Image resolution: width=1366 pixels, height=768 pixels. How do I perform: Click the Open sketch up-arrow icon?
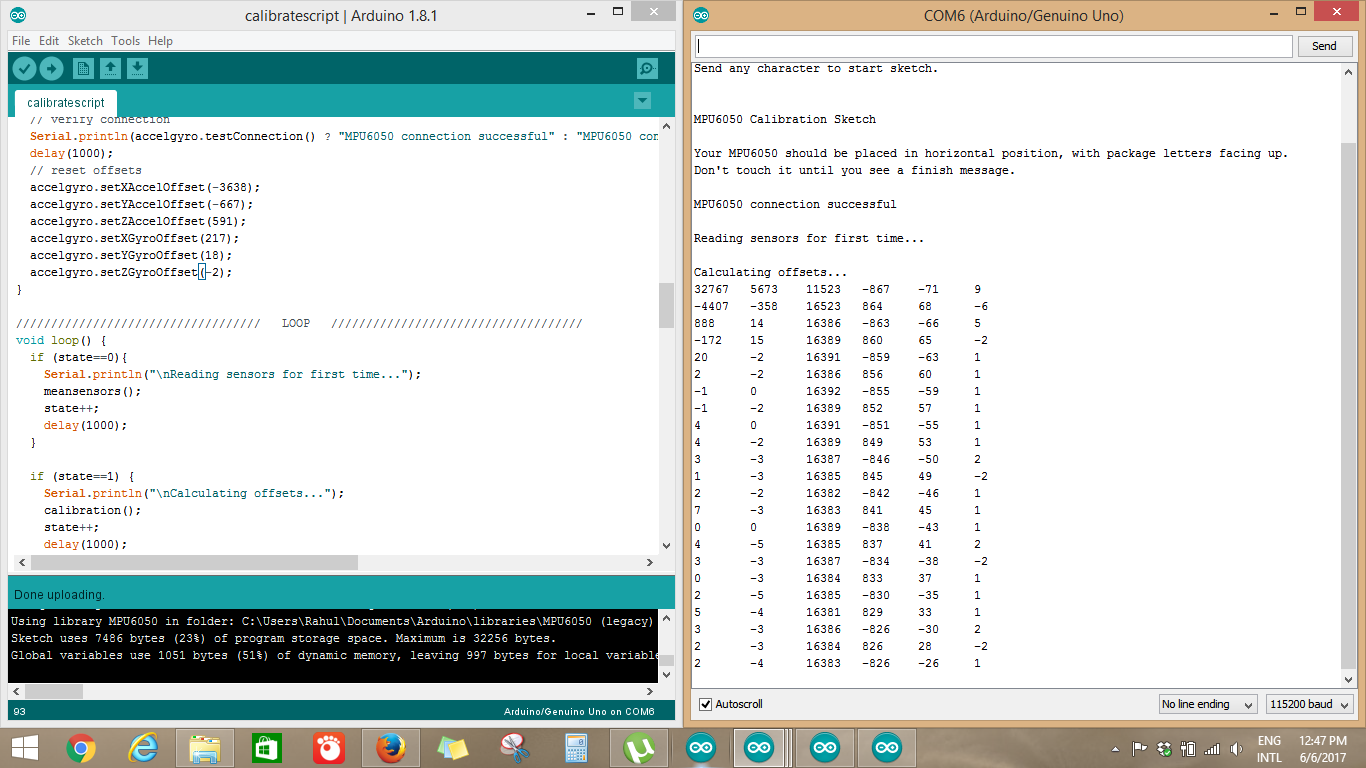[111, 68]
